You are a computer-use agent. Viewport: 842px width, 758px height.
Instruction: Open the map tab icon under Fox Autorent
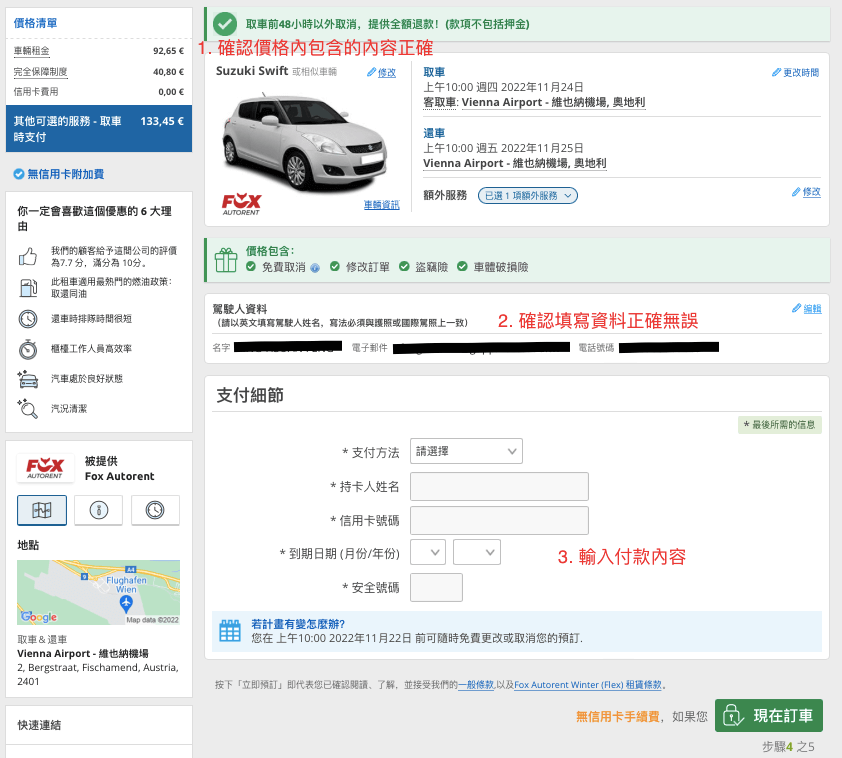click(42, 510)
